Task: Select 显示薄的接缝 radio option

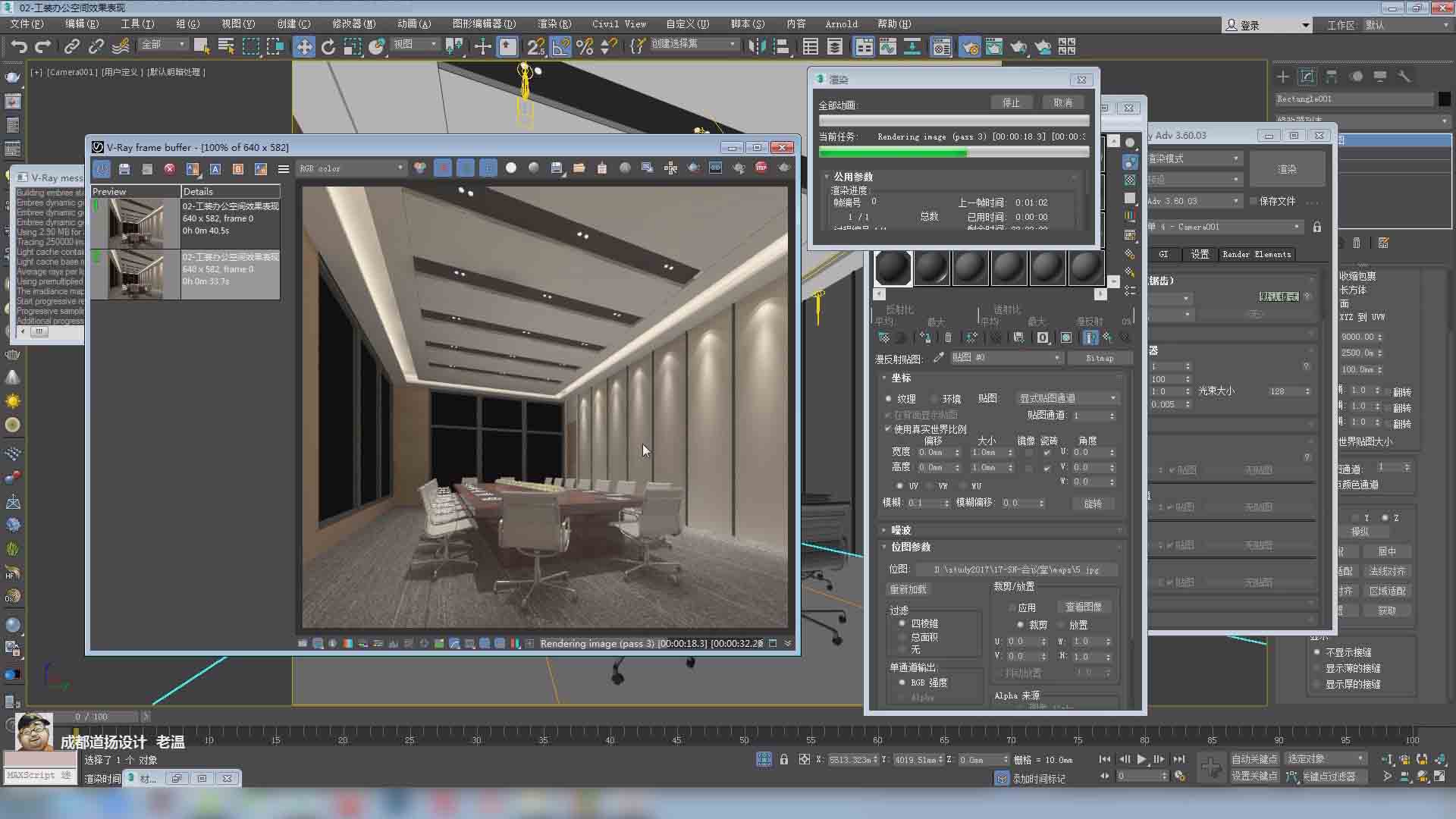Action: (x=1317, y=668)
